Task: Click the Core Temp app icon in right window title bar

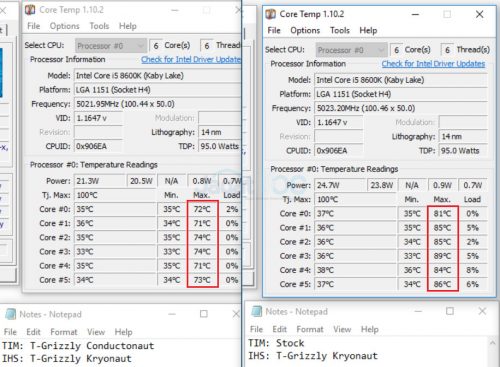Action: click(x=270, y=14)
